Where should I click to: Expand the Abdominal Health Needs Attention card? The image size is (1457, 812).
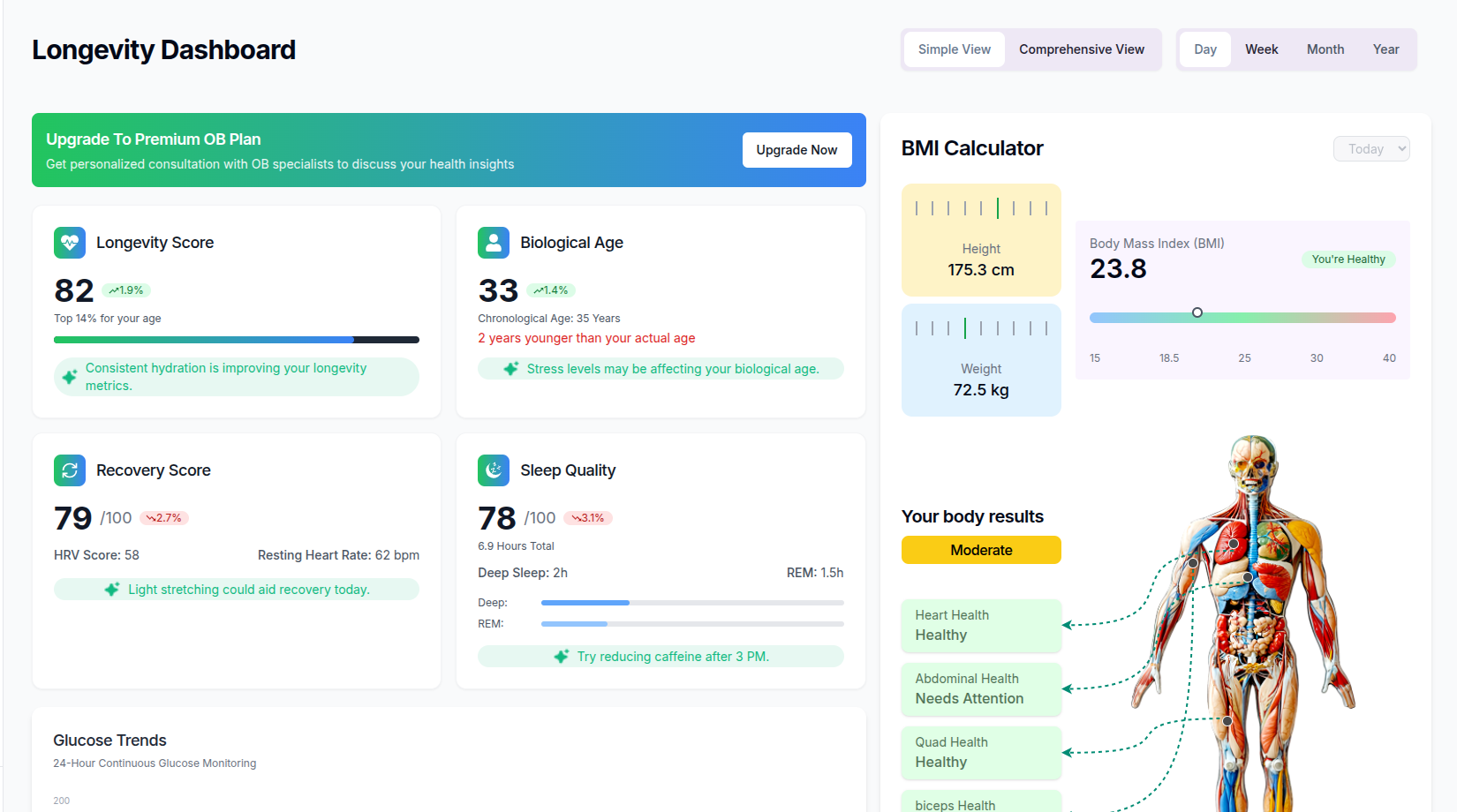(981, 689)
